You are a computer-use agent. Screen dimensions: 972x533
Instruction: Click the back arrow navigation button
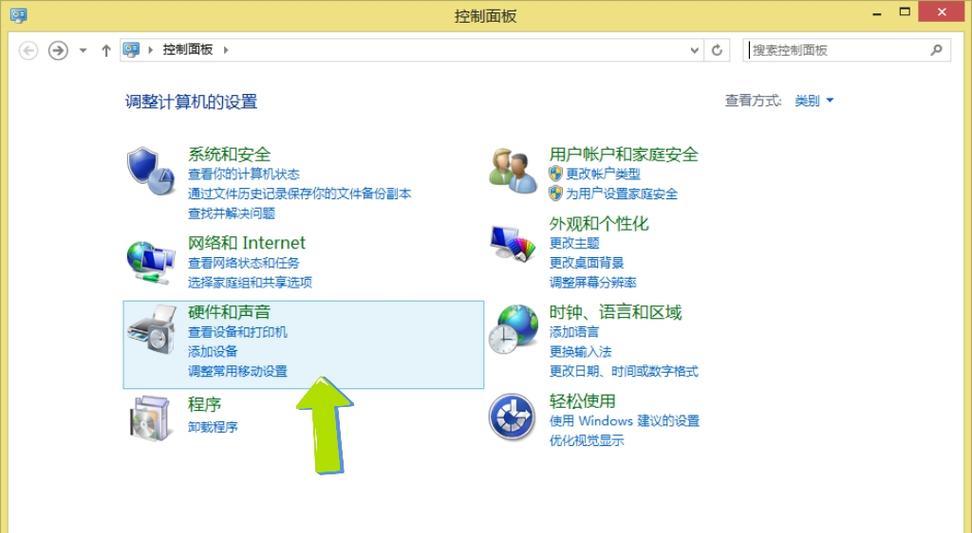(29, 50)
